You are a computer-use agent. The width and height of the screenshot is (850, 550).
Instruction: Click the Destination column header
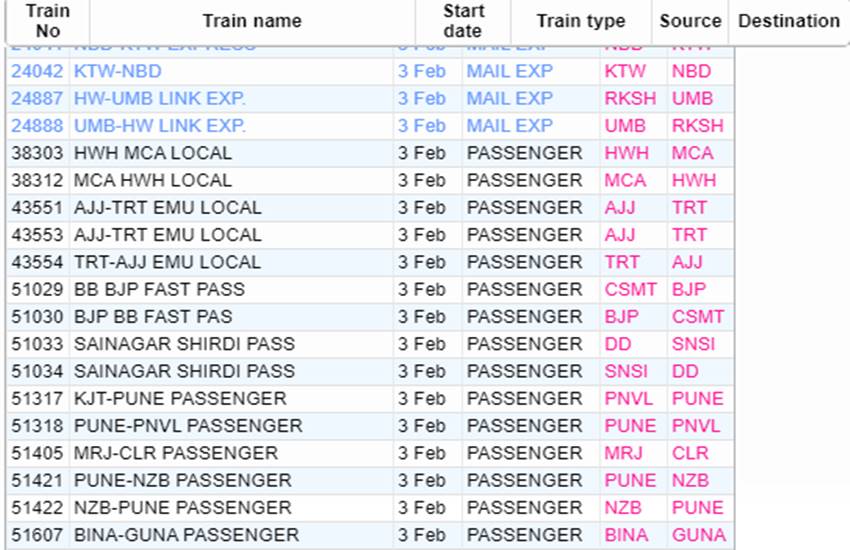point(789,21)
